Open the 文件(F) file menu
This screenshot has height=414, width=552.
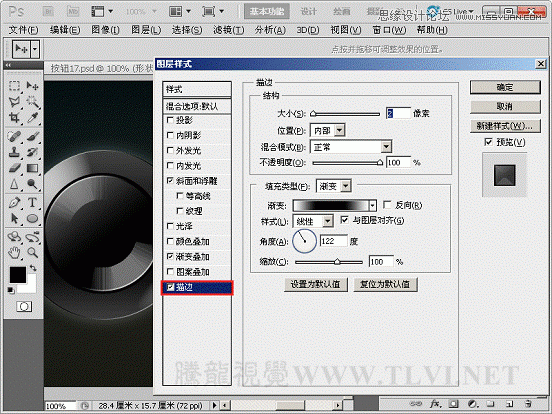(23, 30)
